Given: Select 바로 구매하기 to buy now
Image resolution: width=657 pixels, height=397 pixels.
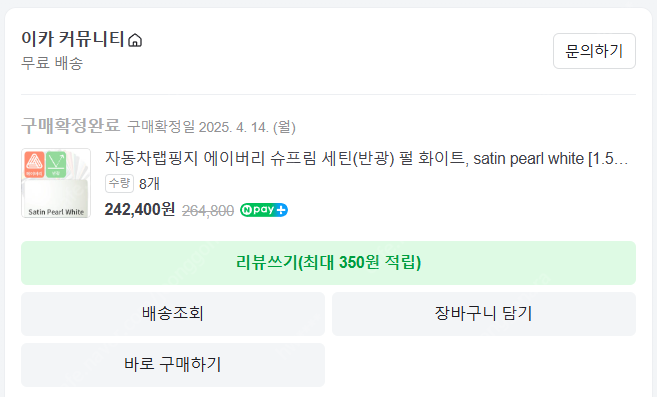Looking at the screenshot, I should pos(173,365).
